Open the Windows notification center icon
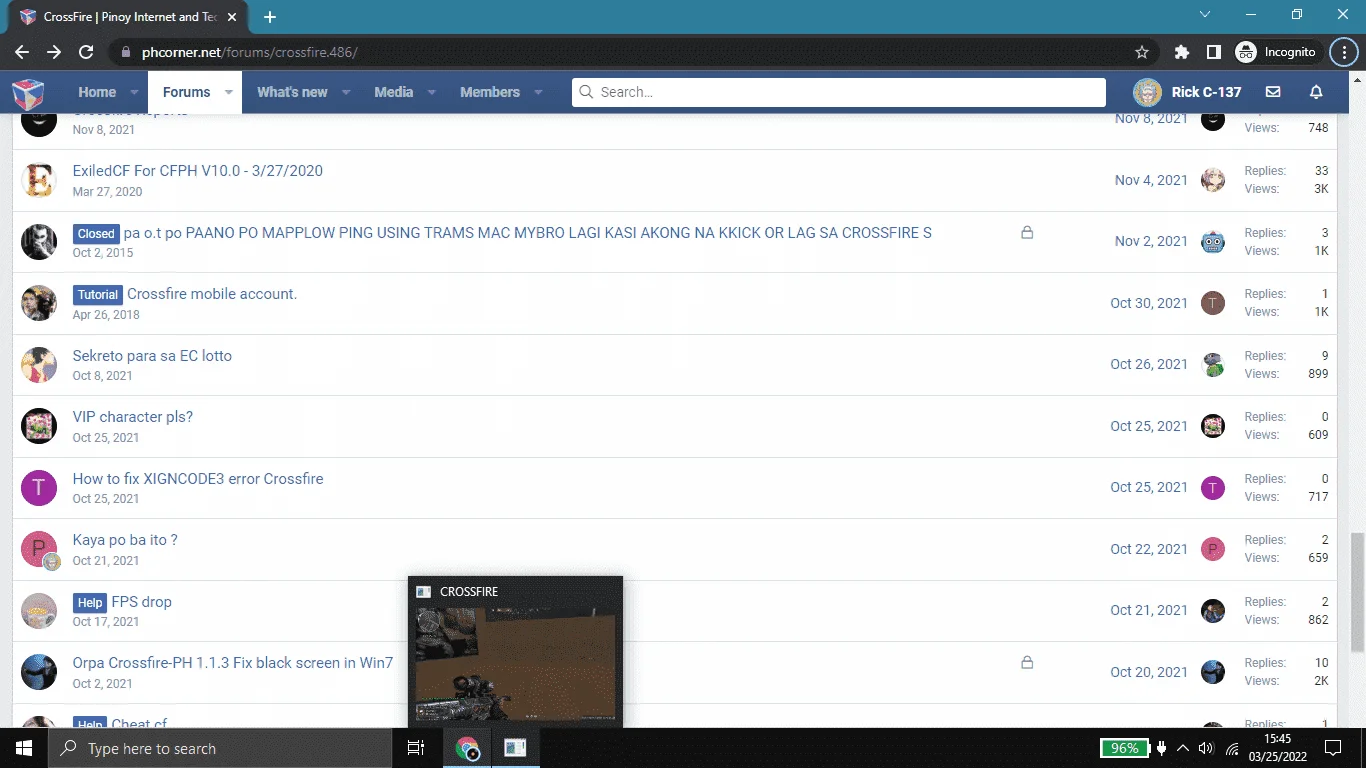Viewport: 1366px width, 768px height. click(x=1332, y=748)
